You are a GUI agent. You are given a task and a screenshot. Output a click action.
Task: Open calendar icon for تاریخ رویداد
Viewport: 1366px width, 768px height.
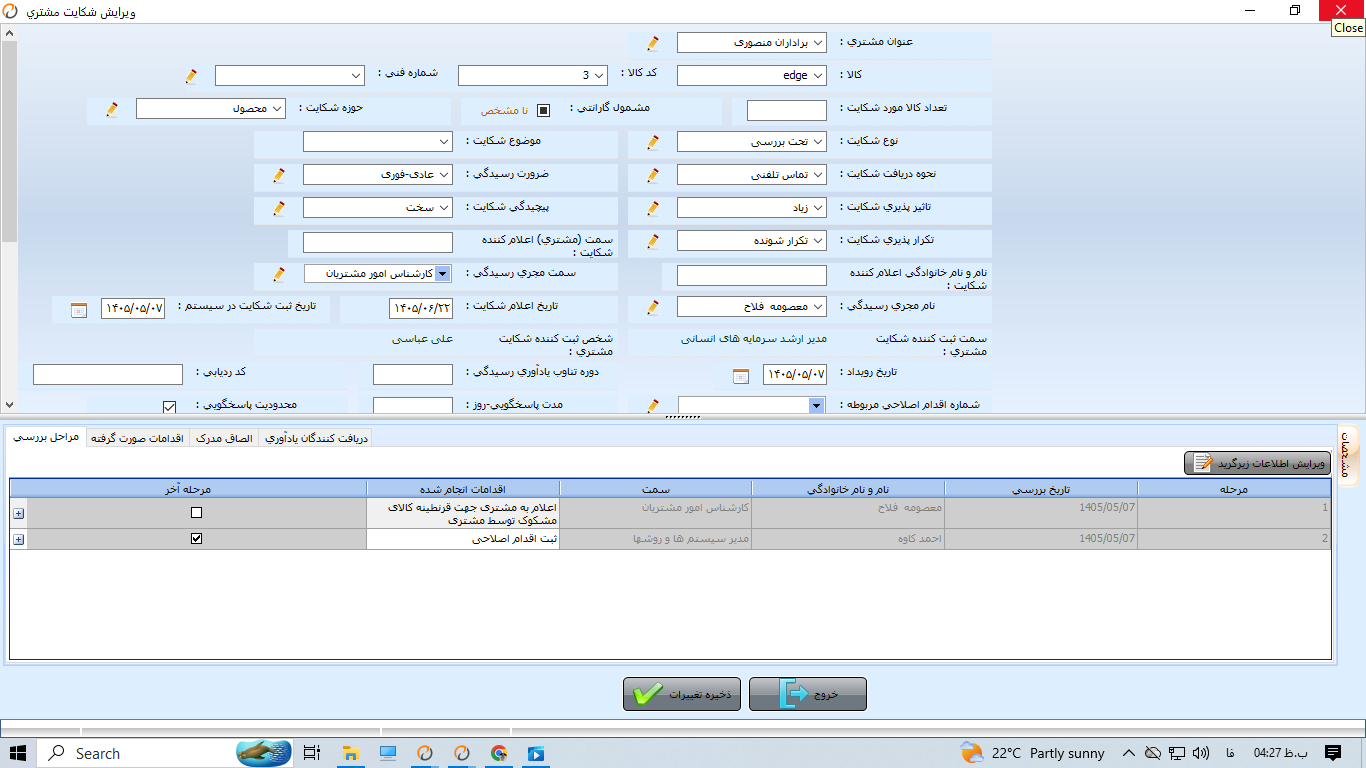click(740, 375)
